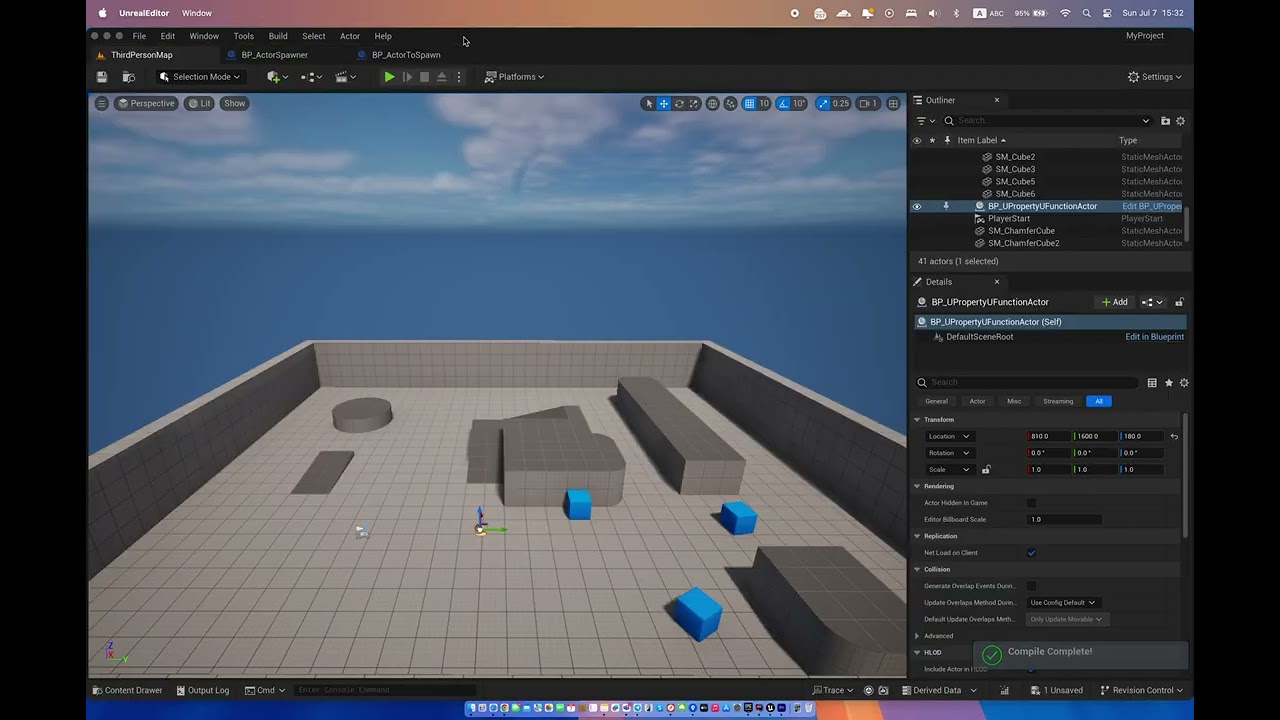Open the viewport hamburger options menu
Viewport: 1280px width, 720px height.
pos(101,103)
